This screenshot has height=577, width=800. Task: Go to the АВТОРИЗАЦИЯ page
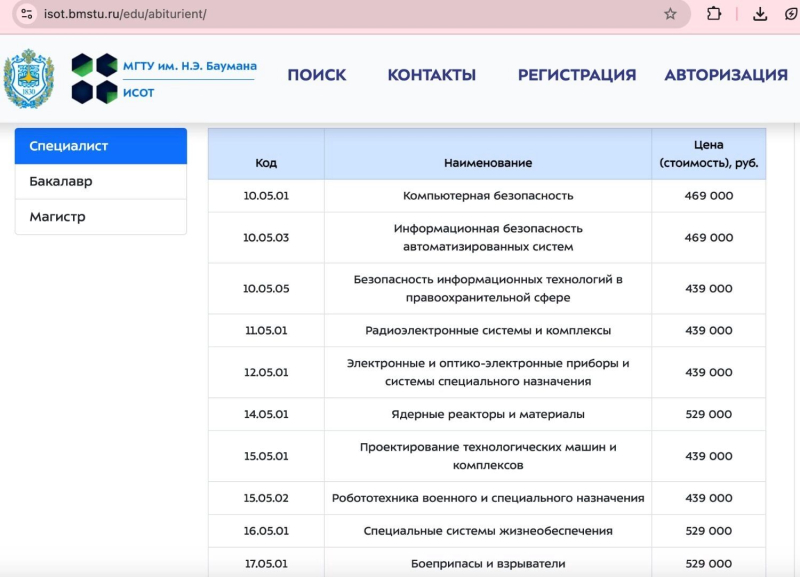726,75
